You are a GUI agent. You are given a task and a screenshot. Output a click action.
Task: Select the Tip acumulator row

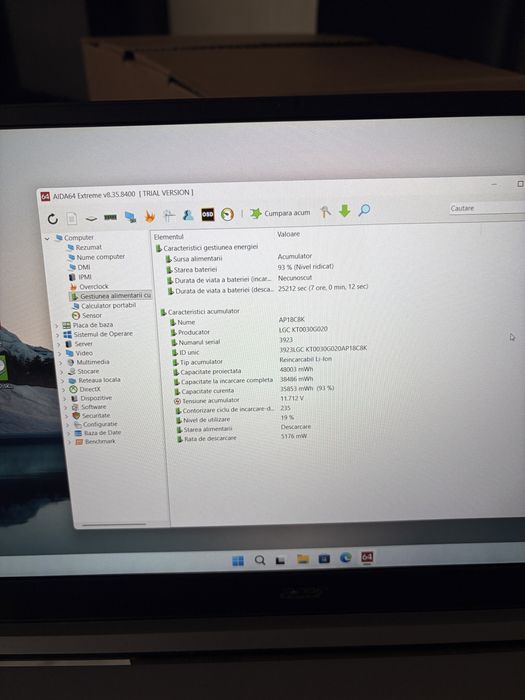[252, 361]
